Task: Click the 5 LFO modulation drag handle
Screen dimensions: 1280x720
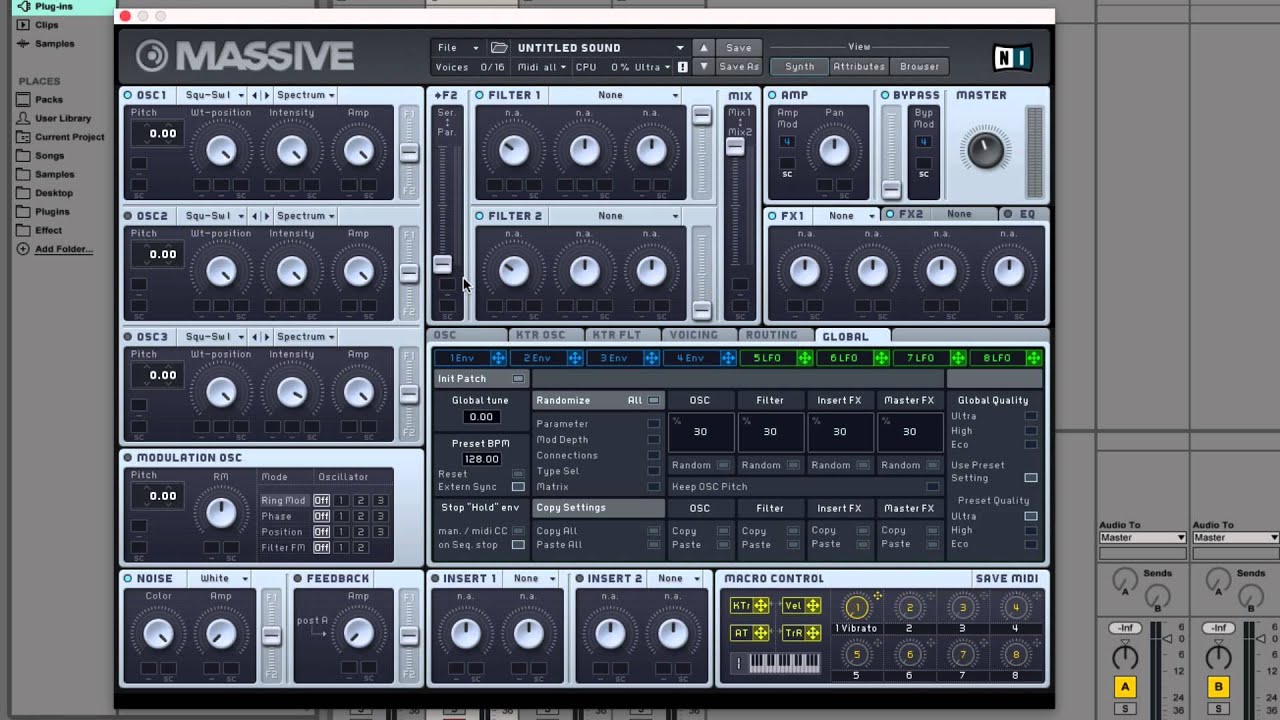Action: 805,358
